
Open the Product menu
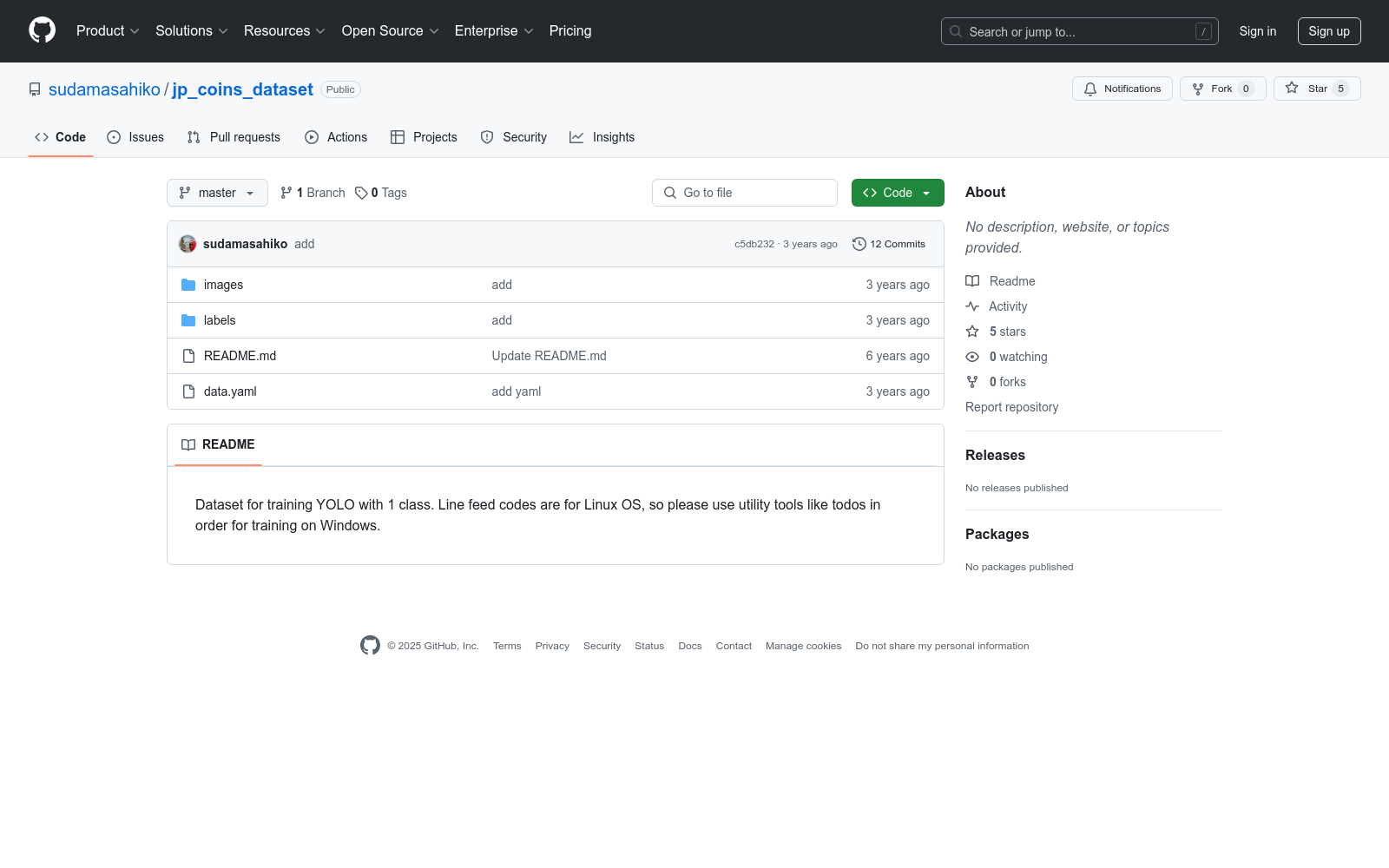(x=108, y=30)
